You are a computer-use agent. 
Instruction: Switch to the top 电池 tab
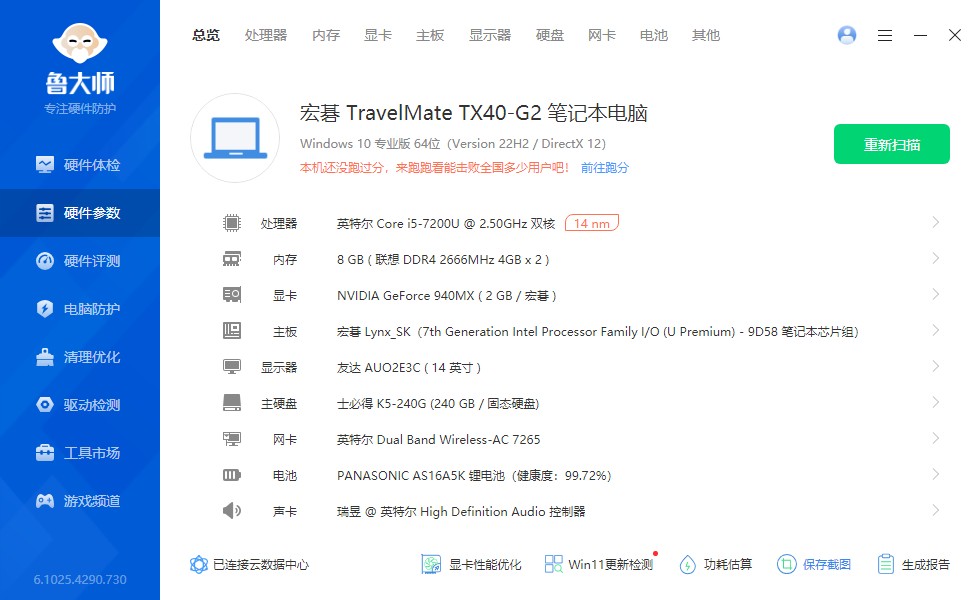pos(654,36)
